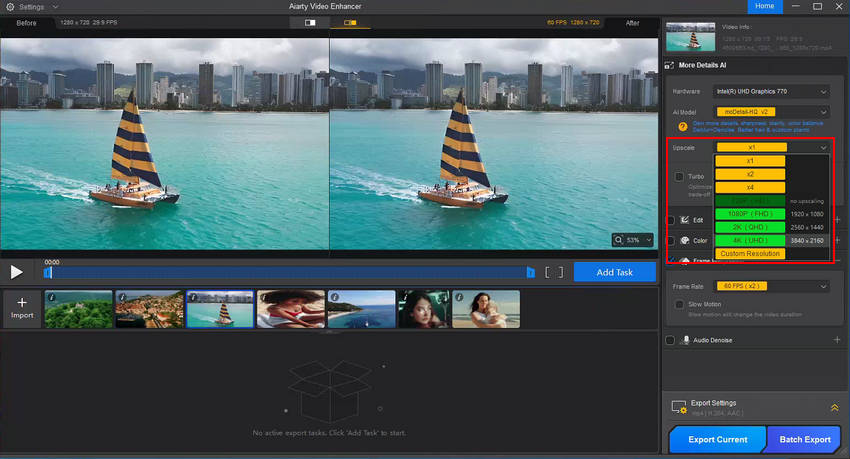Choose x2 upscale option
This screenshot has width=850, height=459.
click(x=750, y=174)
